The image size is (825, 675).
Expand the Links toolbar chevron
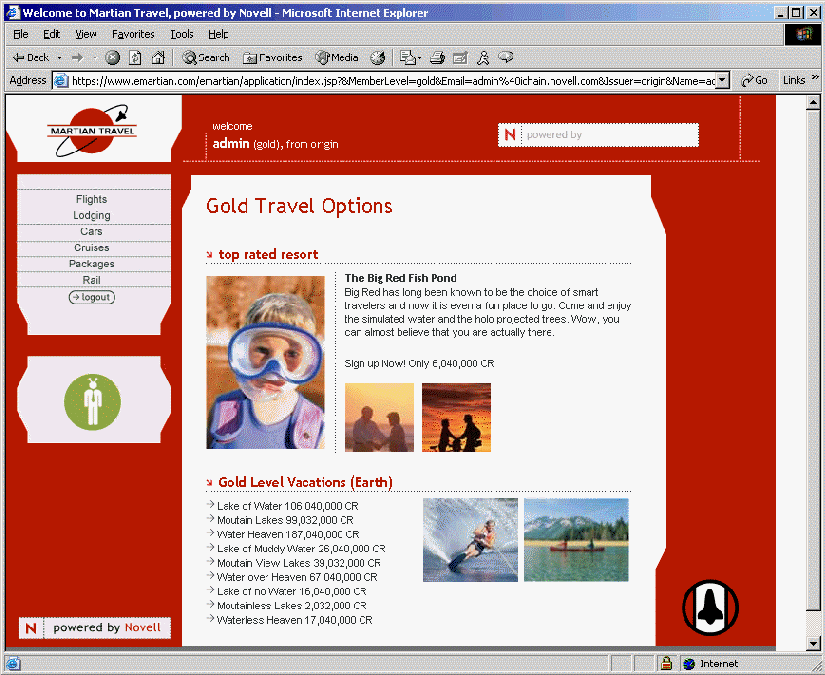tap(815, 77)
